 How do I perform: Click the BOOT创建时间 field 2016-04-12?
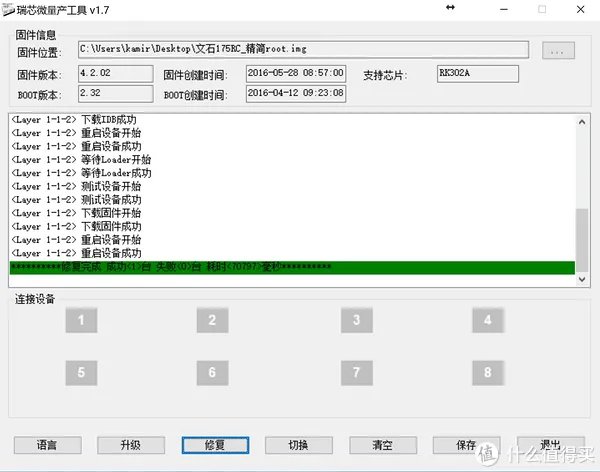click(296, 94)
